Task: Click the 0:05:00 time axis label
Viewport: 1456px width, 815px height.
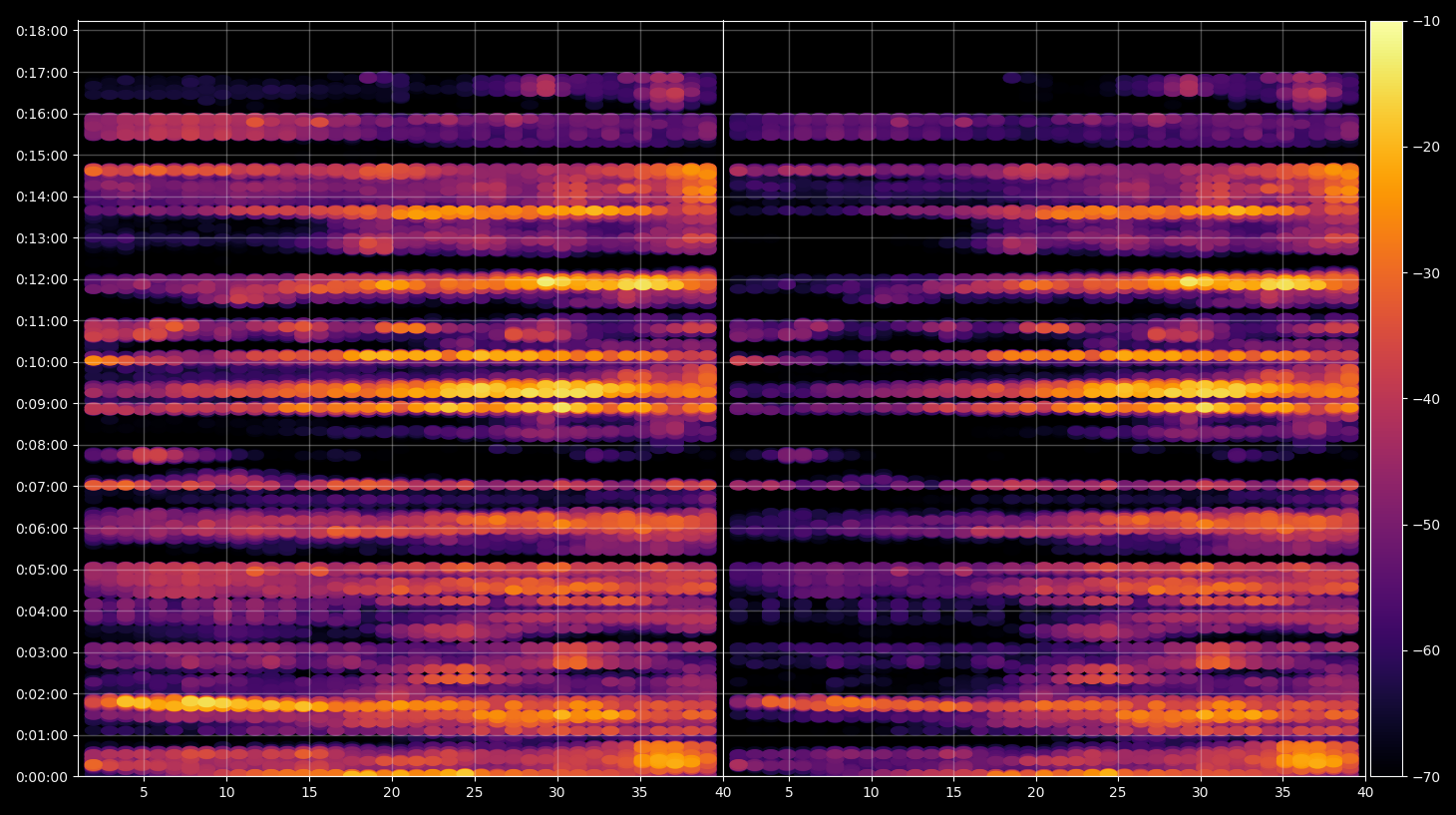Action: coord(42,570)
